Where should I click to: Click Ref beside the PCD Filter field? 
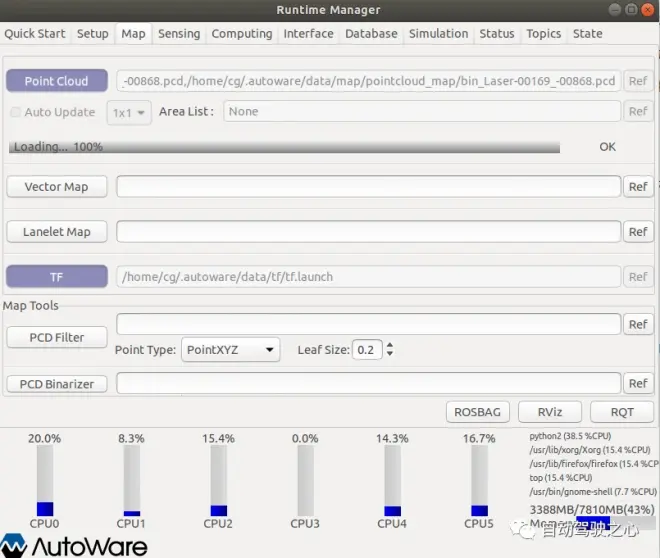(638, 324)
